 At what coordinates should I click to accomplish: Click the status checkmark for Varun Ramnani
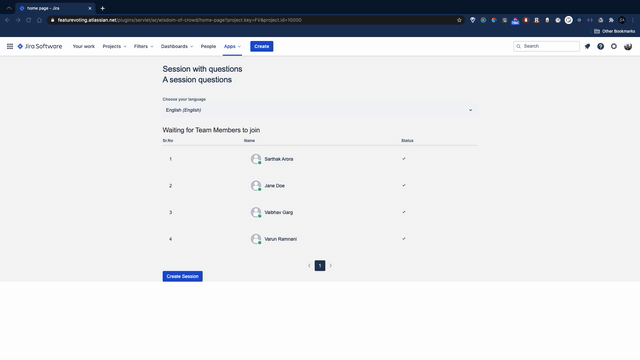pyautogui.click(x=404, y=239)
